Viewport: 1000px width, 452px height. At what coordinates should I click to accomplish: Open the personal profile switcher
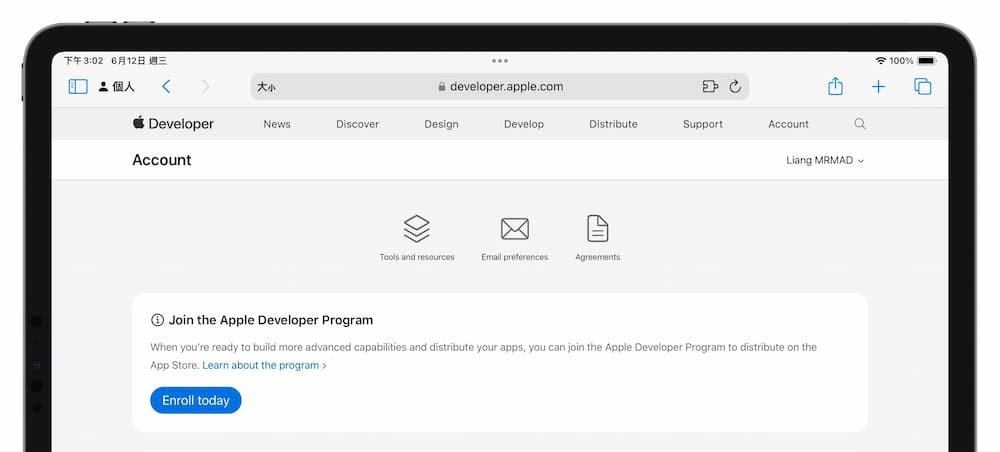point(117,87)
